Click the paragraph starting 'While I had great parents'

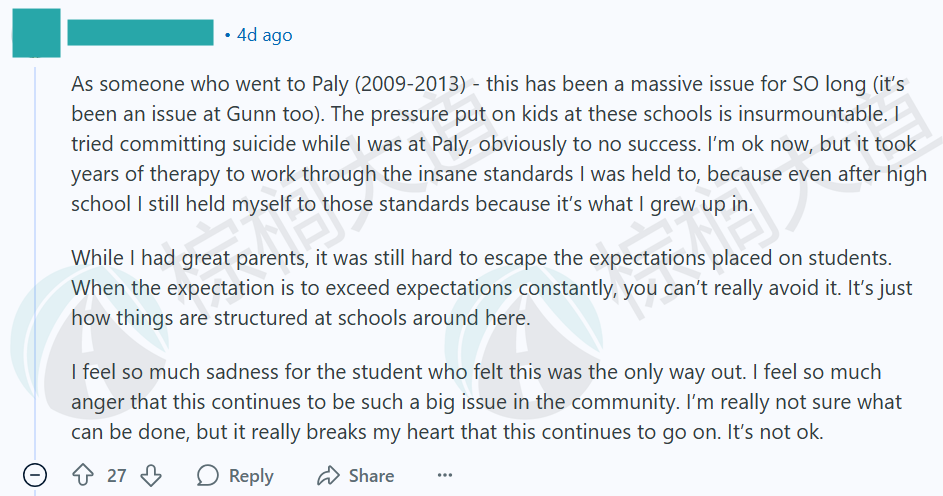coord(492,287)
